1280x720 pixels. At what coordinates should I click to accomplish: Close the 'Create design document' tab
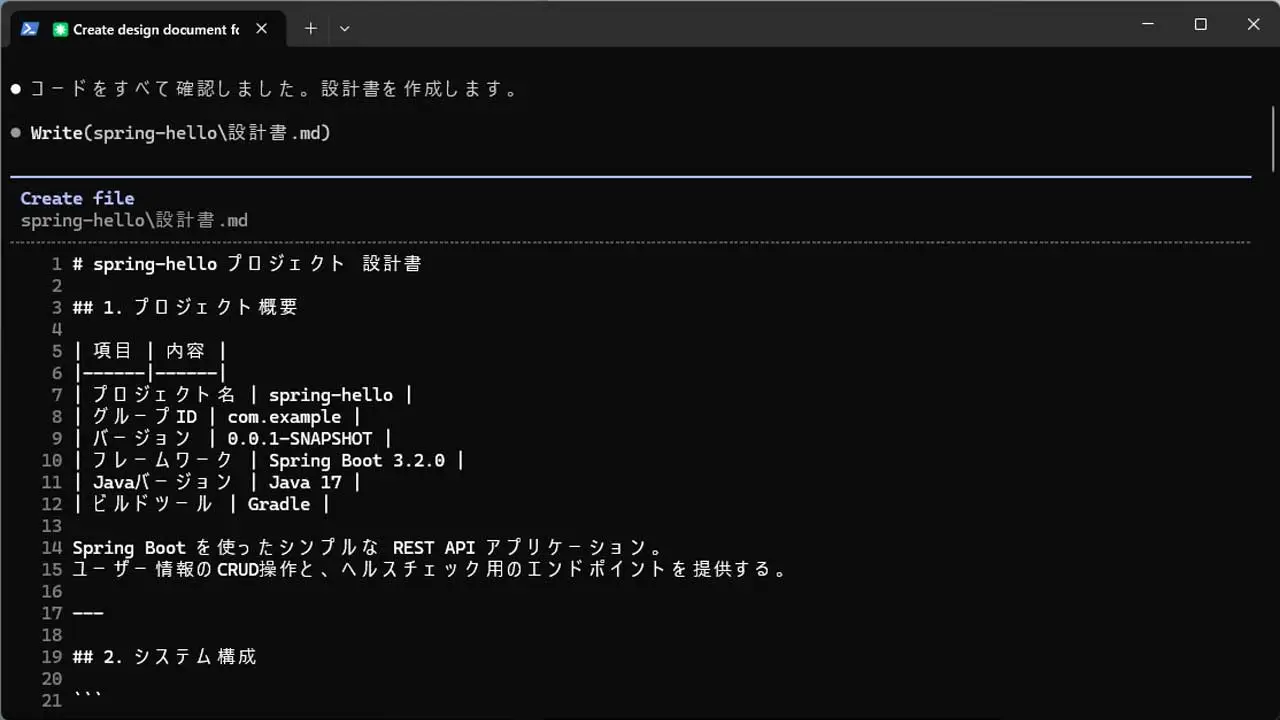(261, 29)
